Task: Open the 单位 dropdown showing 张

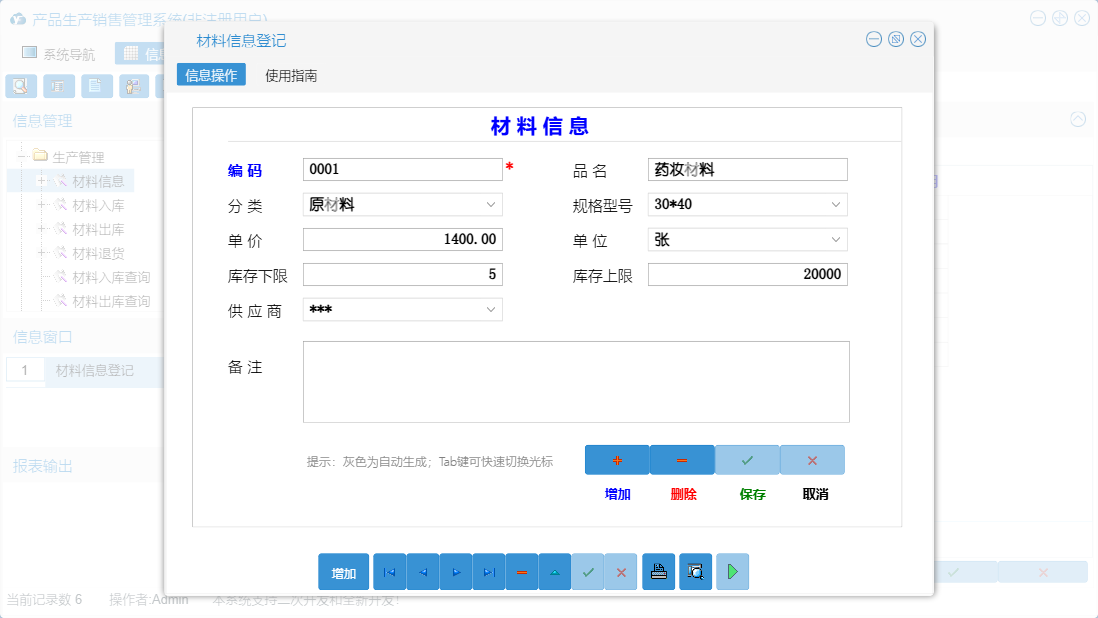Action: point(837,239)
